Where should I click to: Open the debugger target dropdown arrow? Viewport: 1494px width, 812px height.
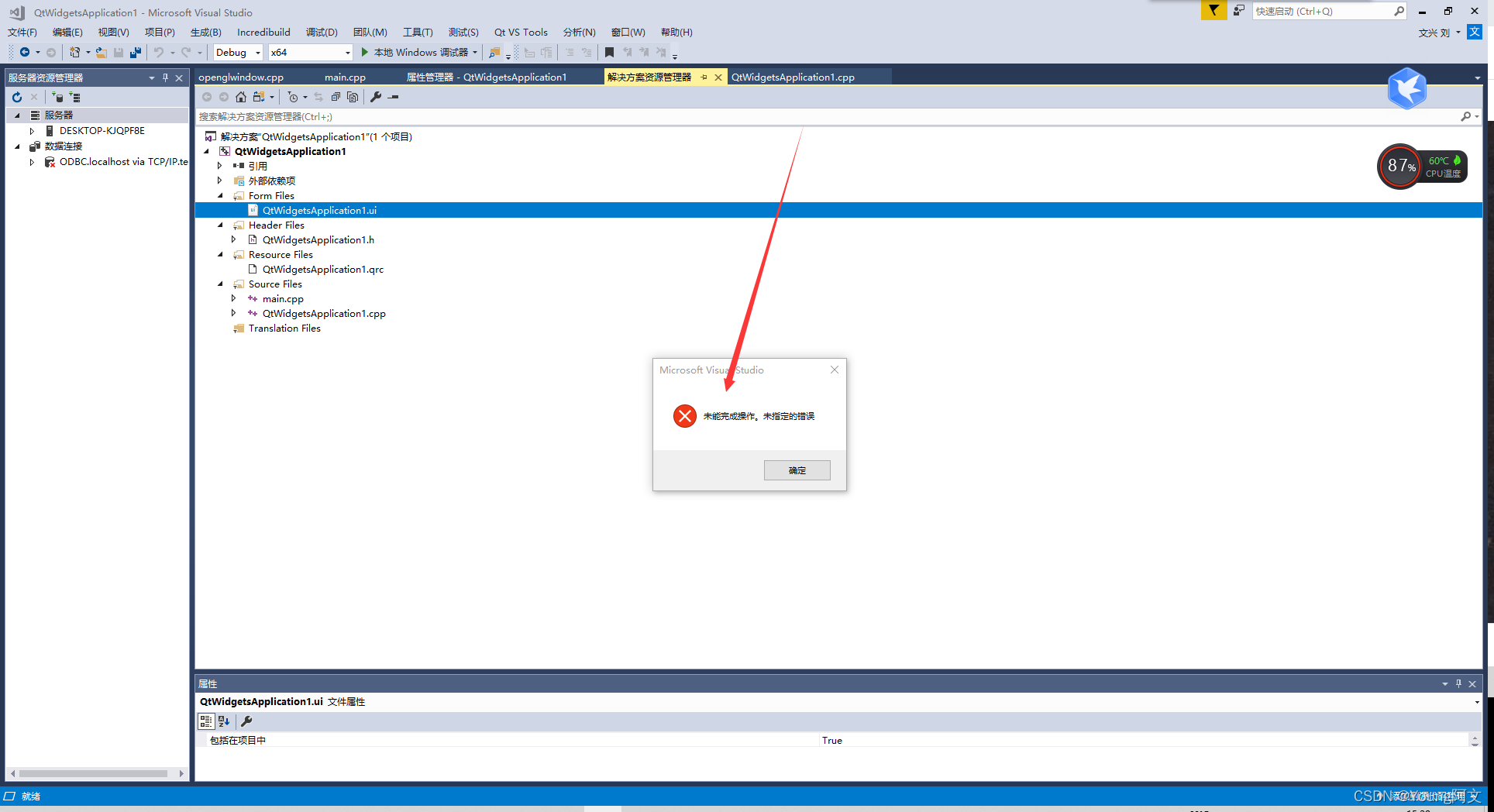[x=475, y=53]
